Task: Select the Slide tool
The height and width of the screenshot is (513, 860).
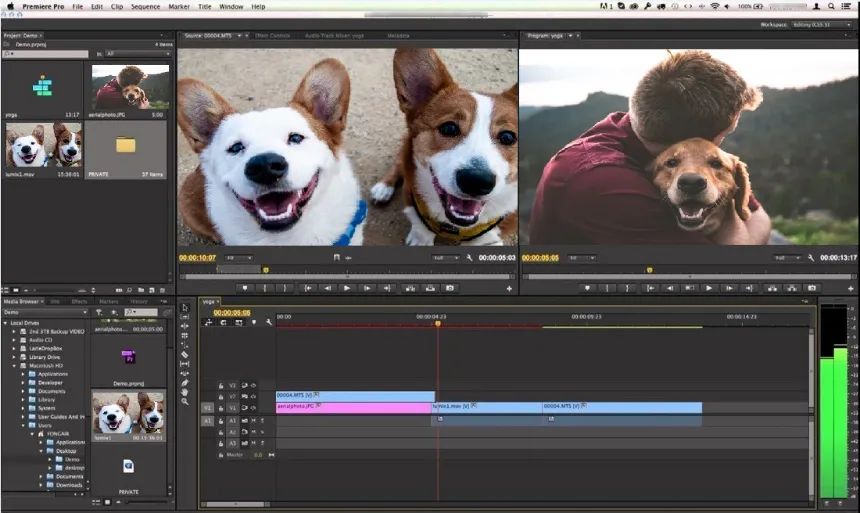Action: pyautogui.click(x=185, y=373)
